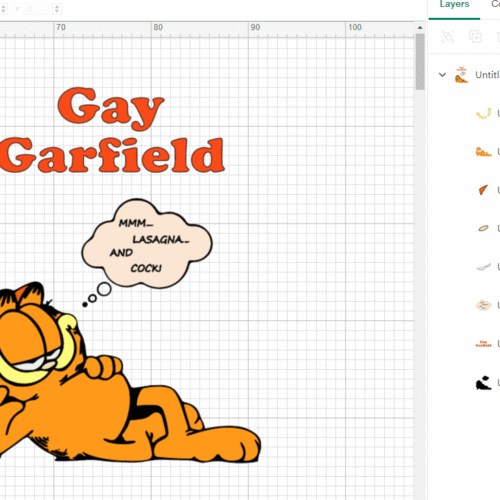Click the Y position input field
500x500 pixels.
pos(38,9)
